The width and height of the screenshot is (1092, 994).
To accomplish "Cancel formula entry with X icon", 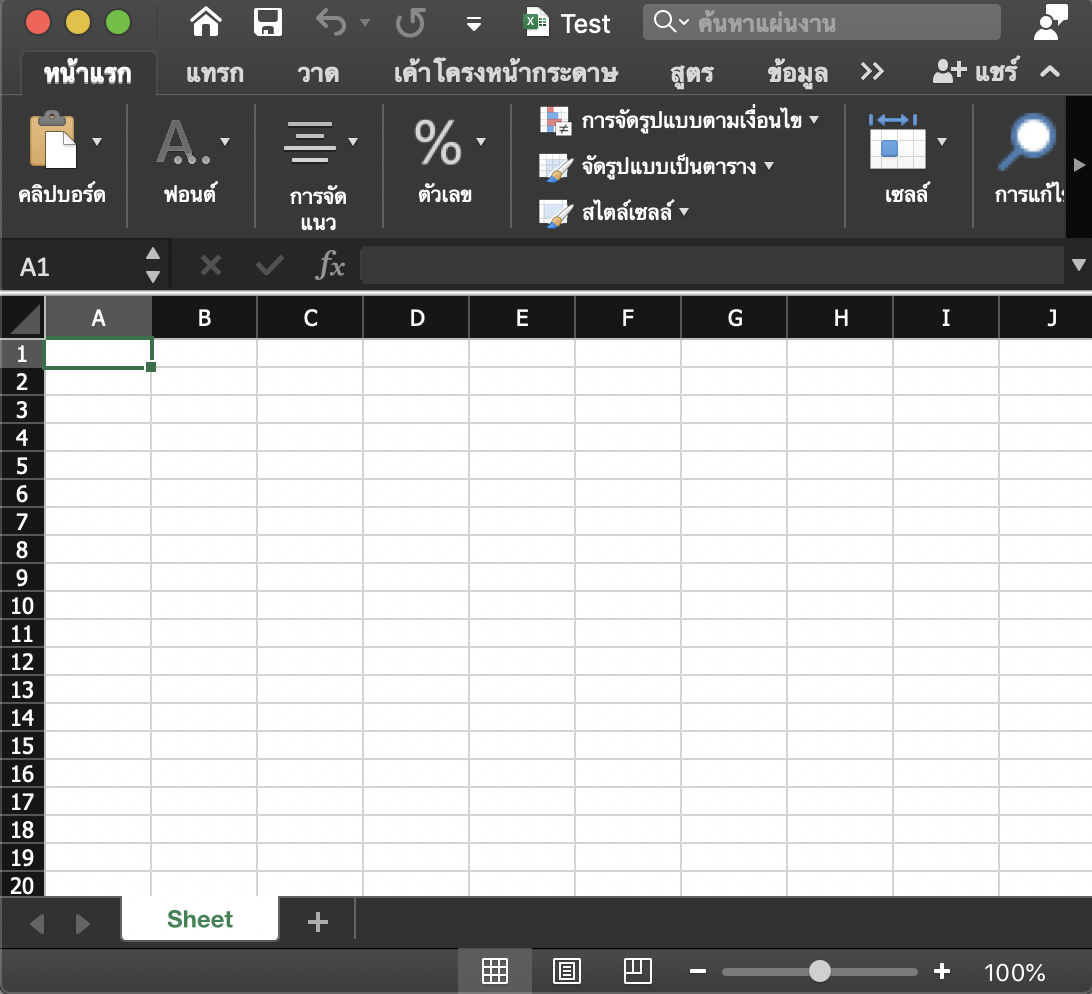I will pyautogui.click(x=210, y=265).
